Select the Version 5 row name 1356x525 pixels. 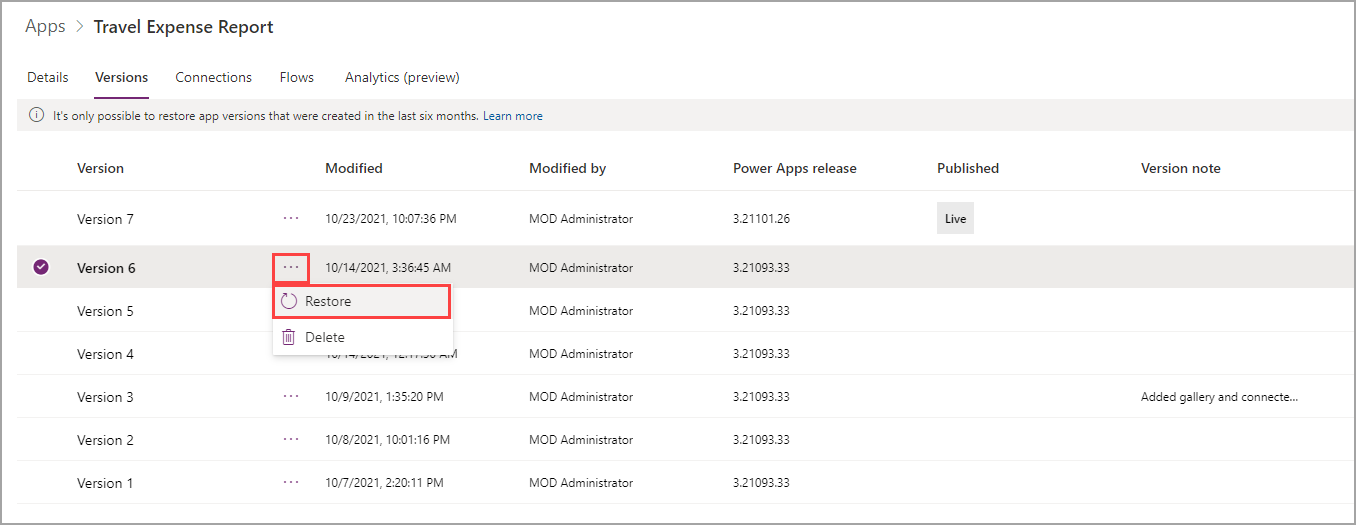[105, 310]
